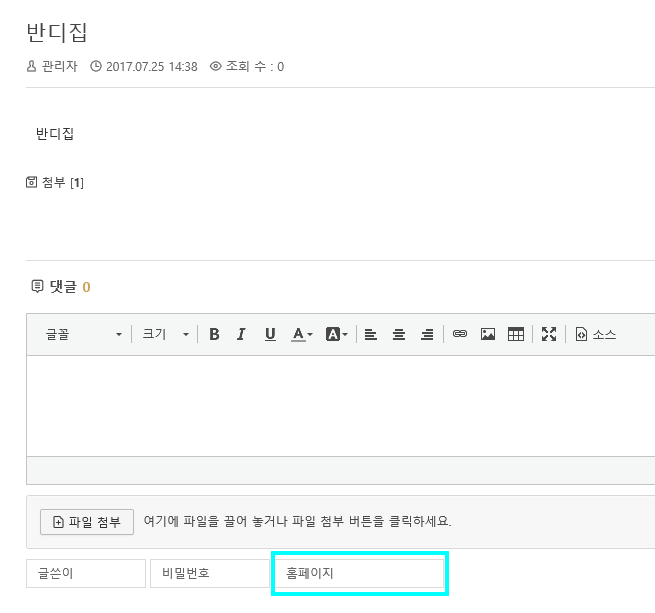Viewport: 655px width, 613px height.
Task: Switch to 소스 source view
Action: click(x=596, y=335)
